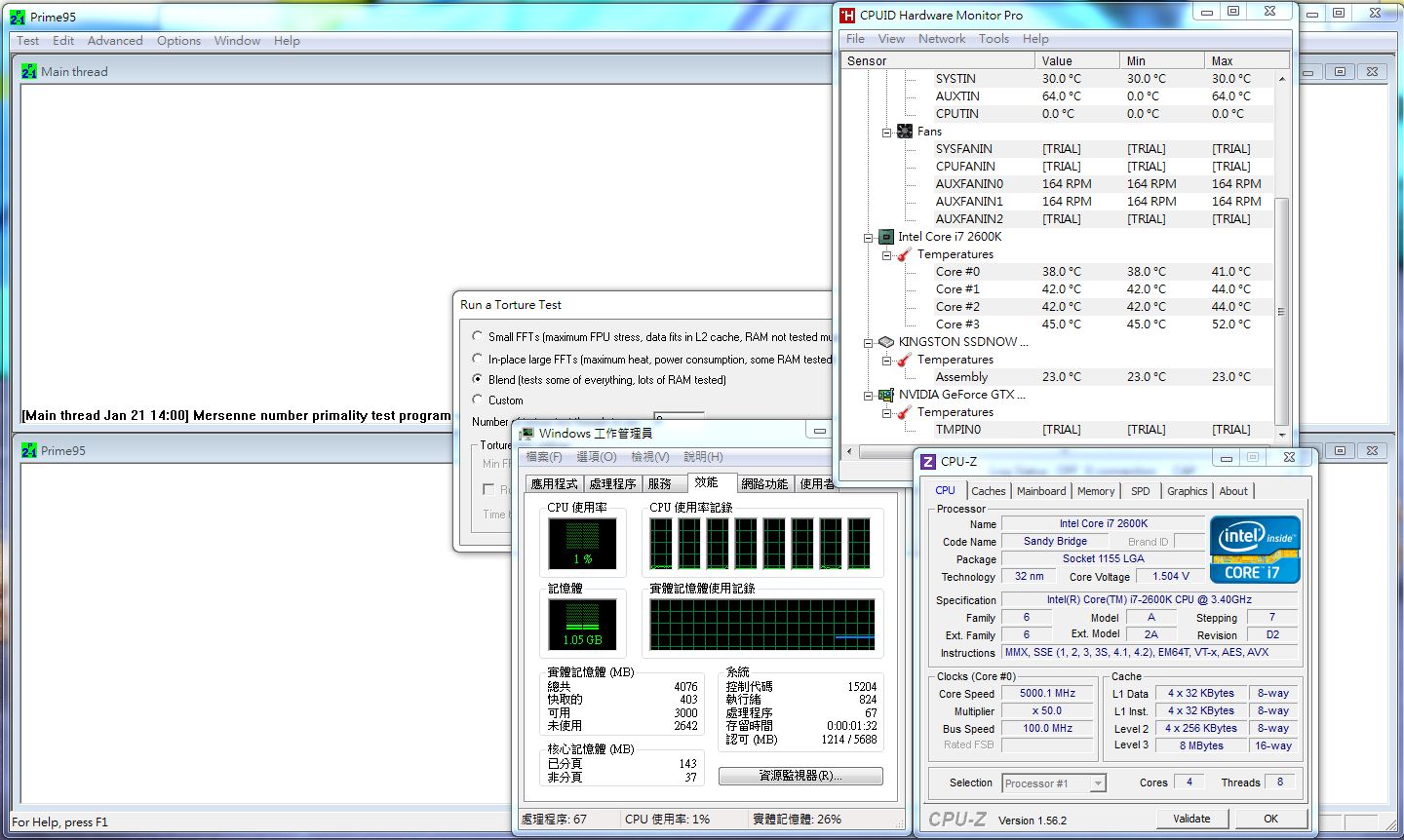Switch to CPU-Z Memory tab
This screenshot has height=840, width=1404.
(x=1096, y=491)
